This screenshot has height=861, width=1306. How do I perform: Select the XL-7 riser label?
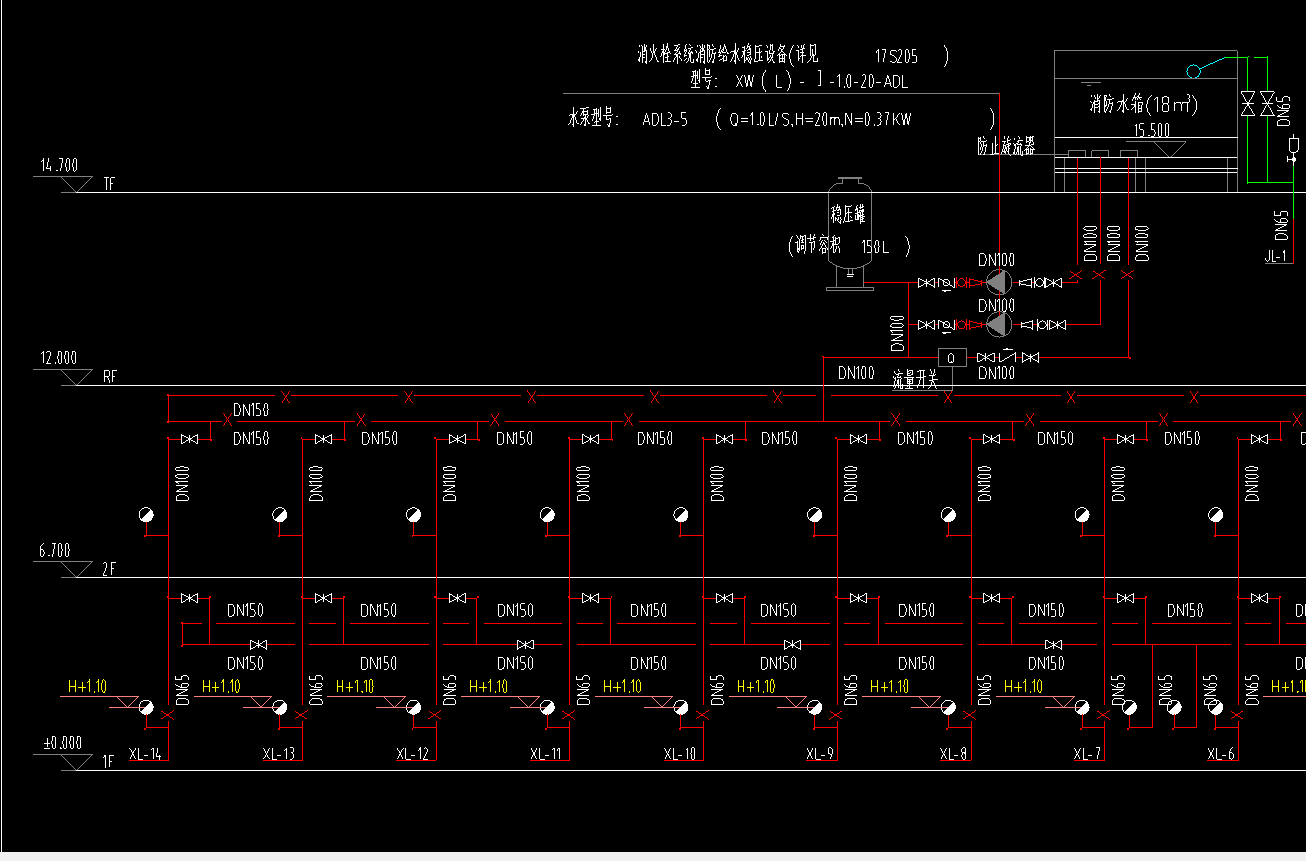(1088, 754)
